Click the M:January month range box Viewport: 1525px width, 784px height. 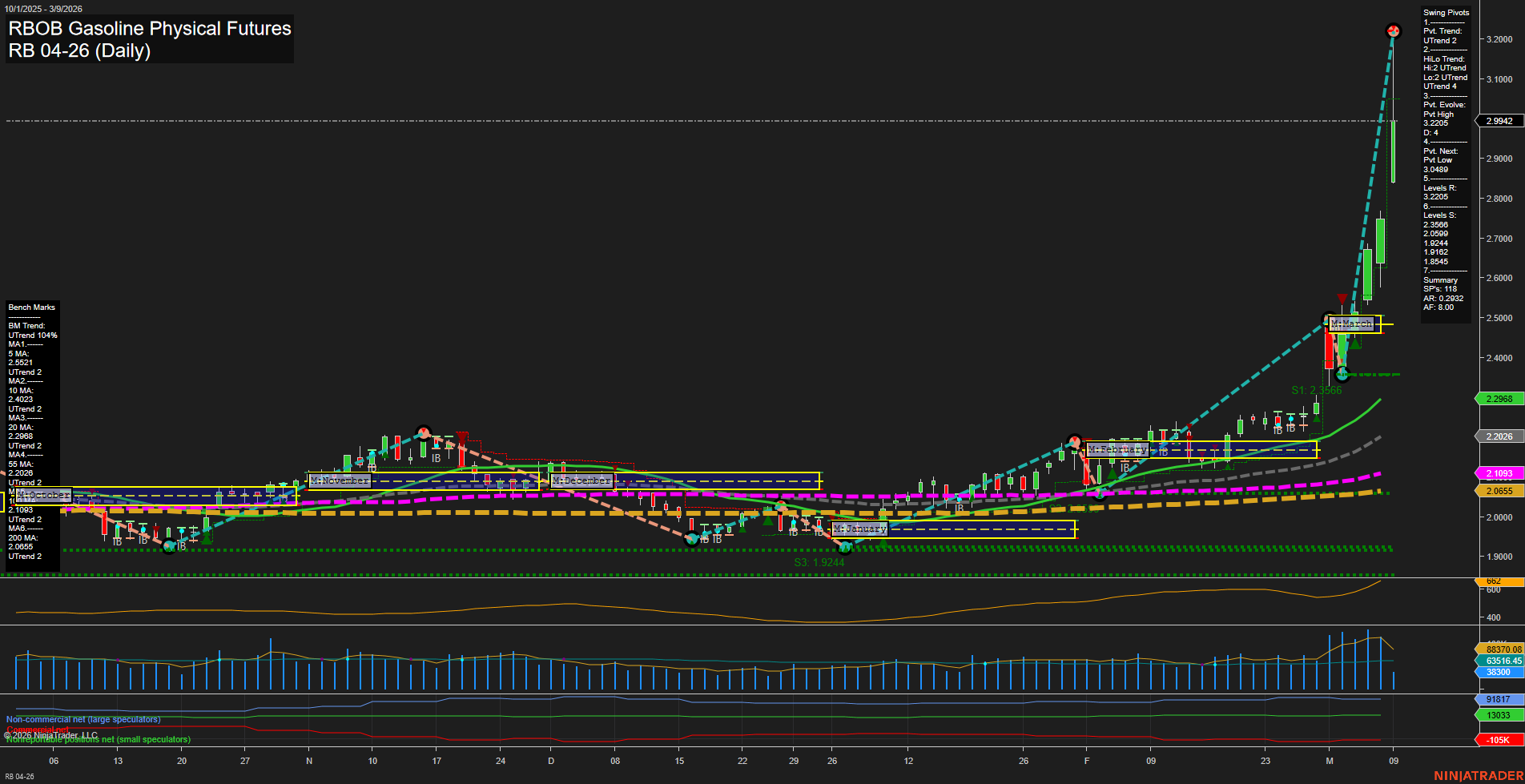pos(860,529)
